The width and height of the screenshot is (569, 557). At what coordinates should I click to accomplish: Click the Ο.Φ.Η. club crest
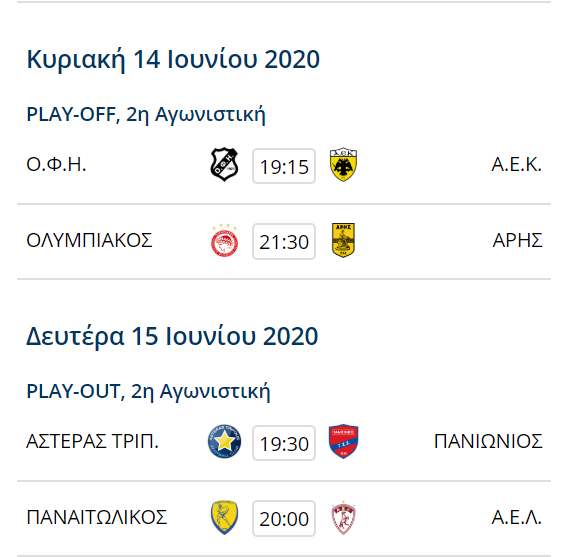(x=224, y=164)
